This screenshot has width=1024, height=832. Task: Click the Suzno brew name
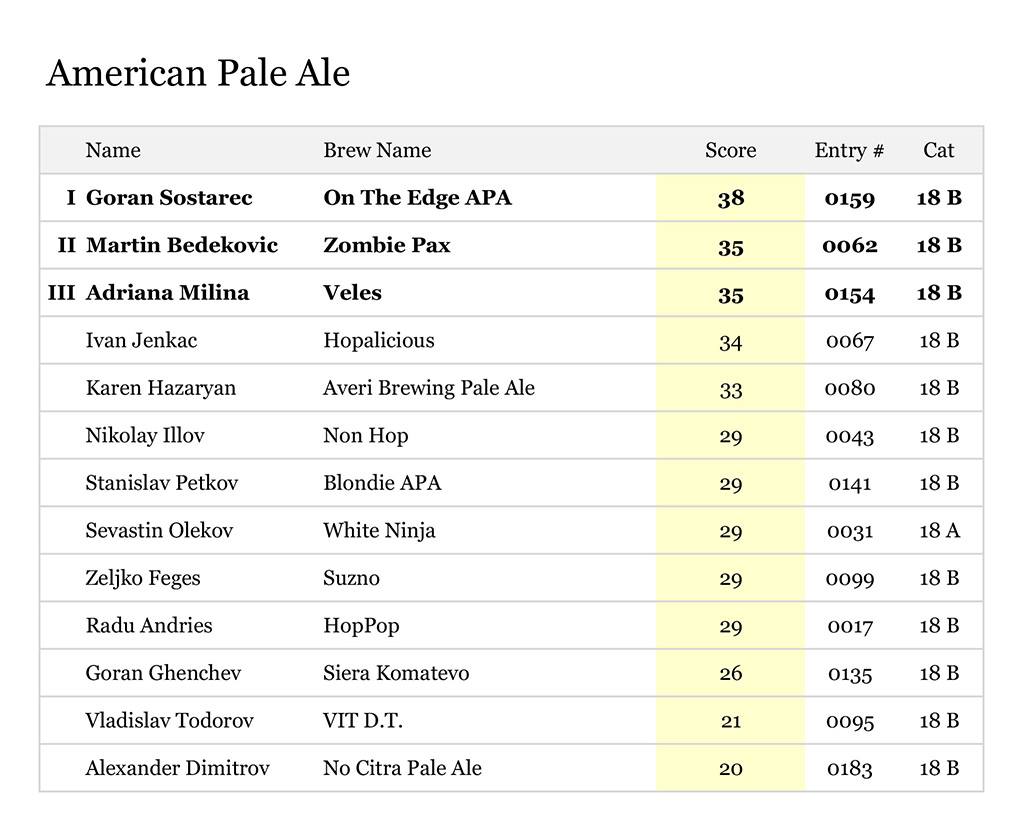pyautogui.click(x=351, y=578)
